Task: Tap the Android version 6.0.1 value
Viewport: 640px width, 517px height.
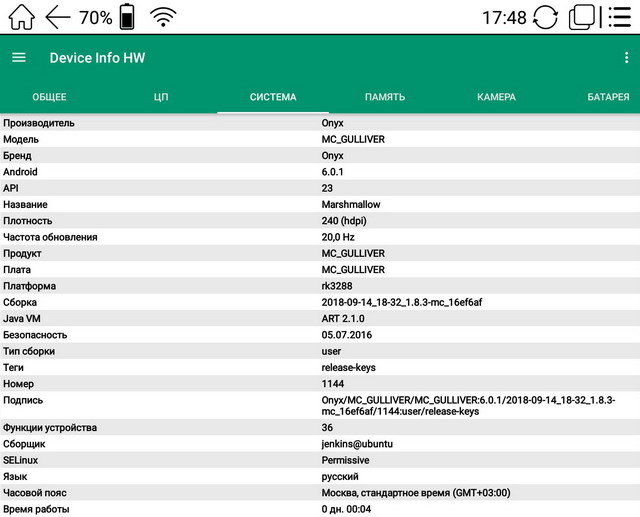Action: click(332, 172)
